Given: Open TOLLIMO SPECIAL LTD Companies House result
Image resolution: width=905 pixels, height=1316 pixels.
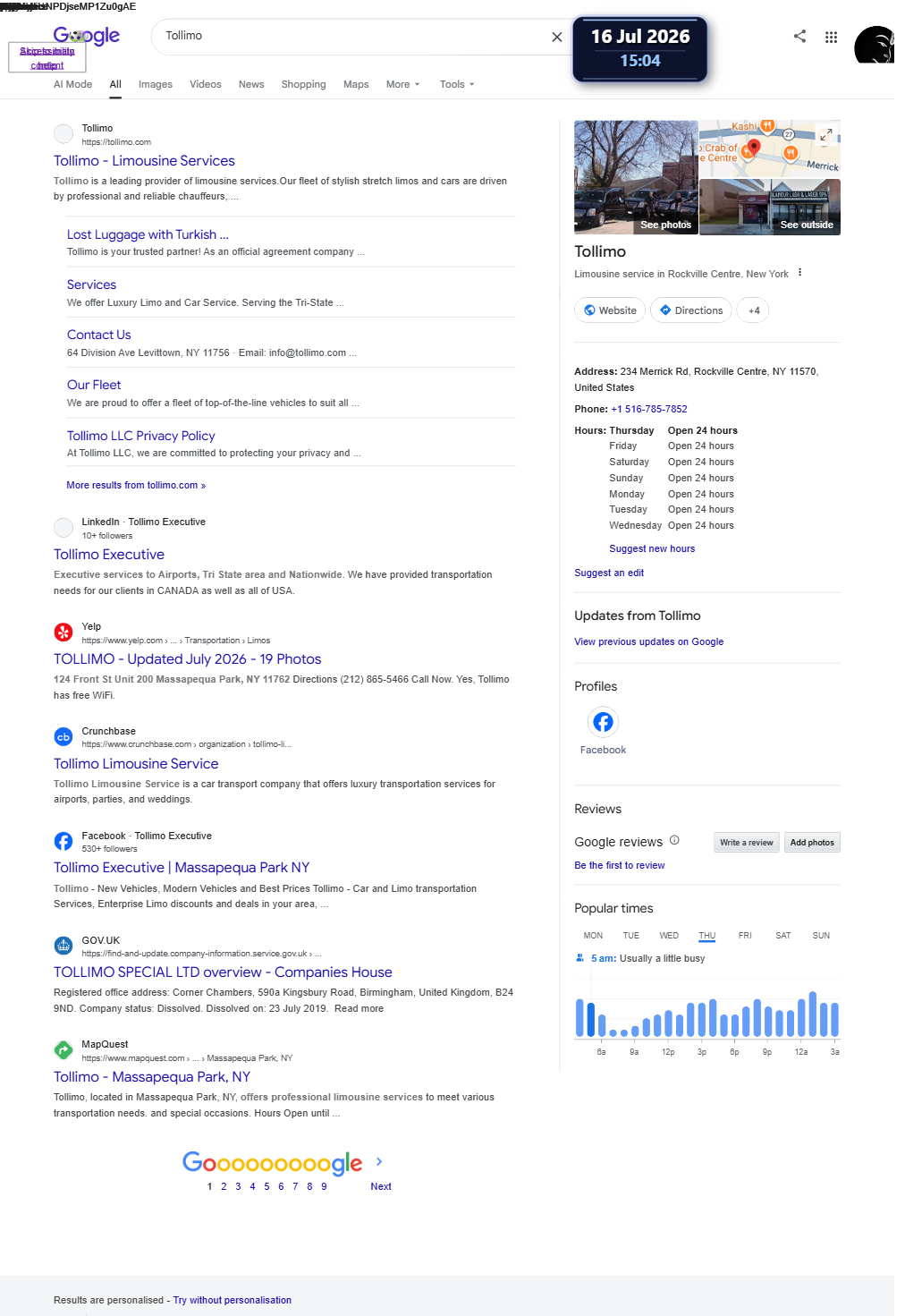Looking at the screenshot, I should coord(223,972).
